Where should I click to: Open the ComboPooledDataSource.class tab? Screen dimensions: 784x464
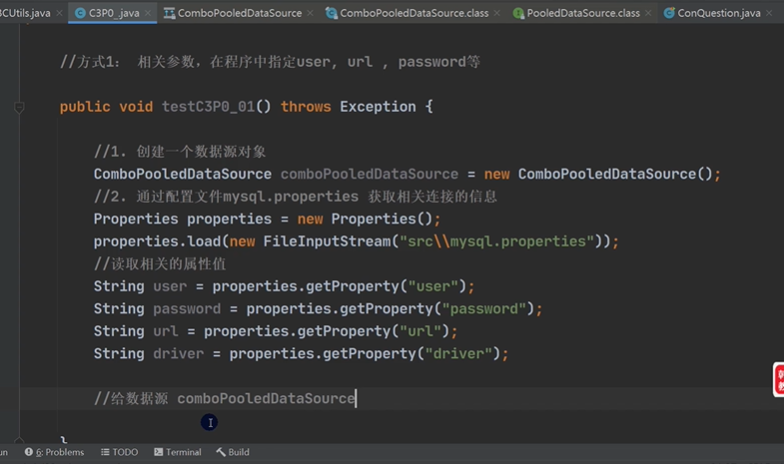pos(414,13)
